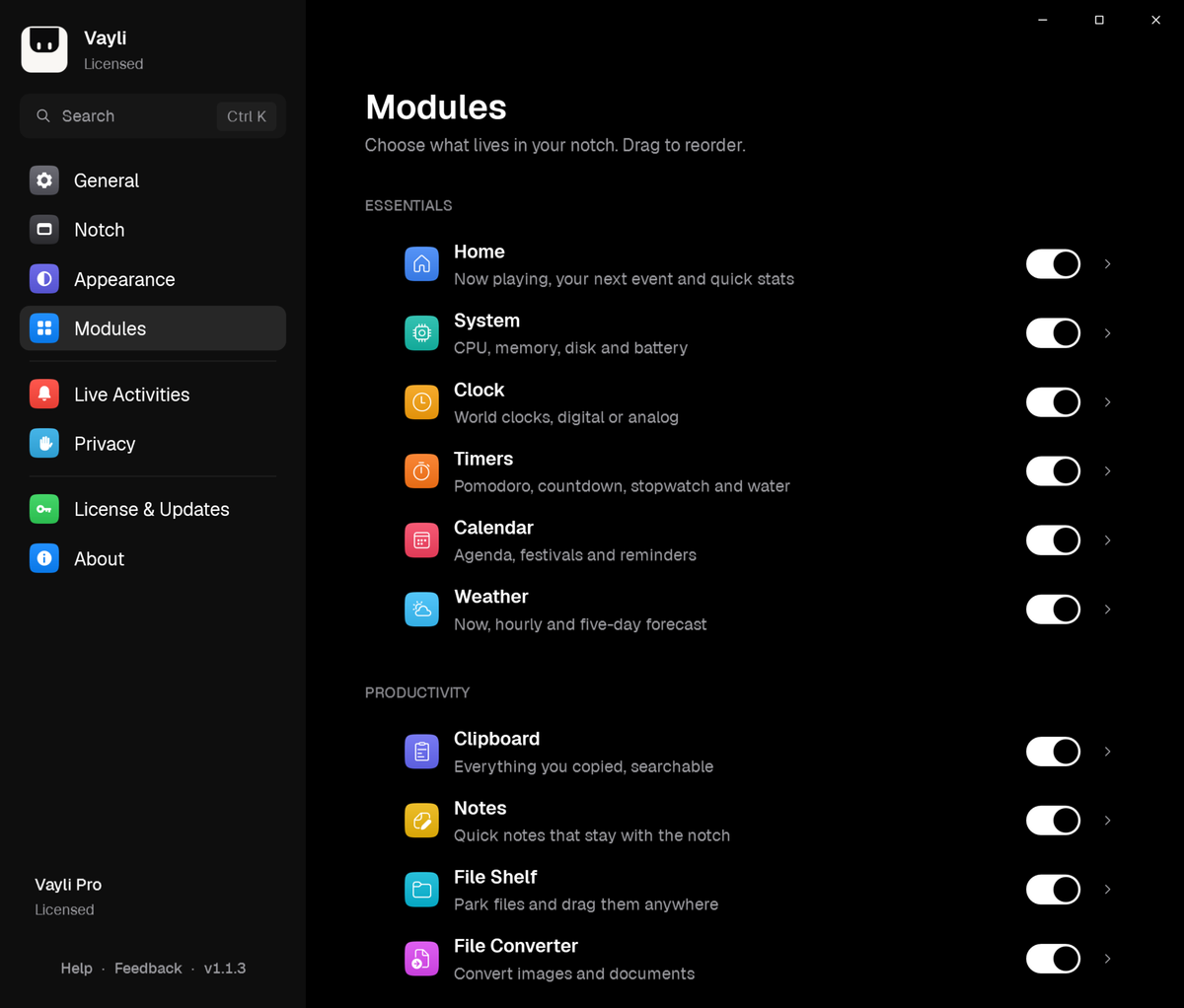Click the System module chip icon
Viewport: 1184px width, 1008px height.
point(421,333)
